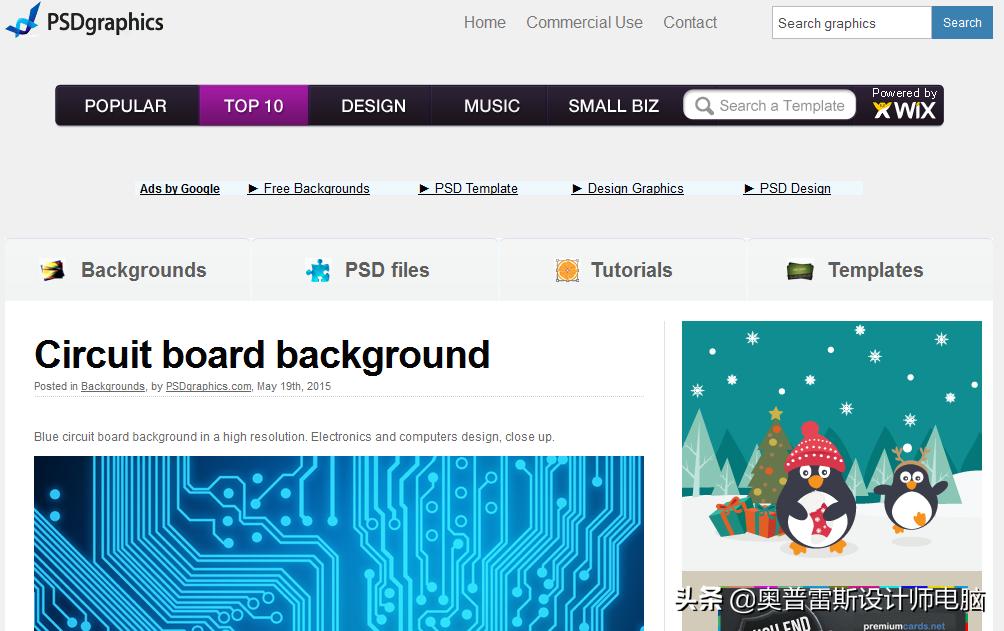Open the Backgrounds section tab
This screenshot has height=631, width=1004.
pyautogui.click(x=127, y=270)
